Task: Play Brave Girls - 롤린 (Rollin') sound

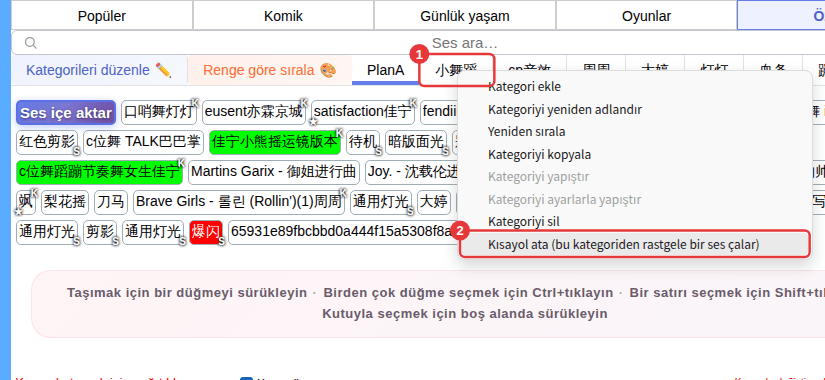Action: [x=239, y=202]
